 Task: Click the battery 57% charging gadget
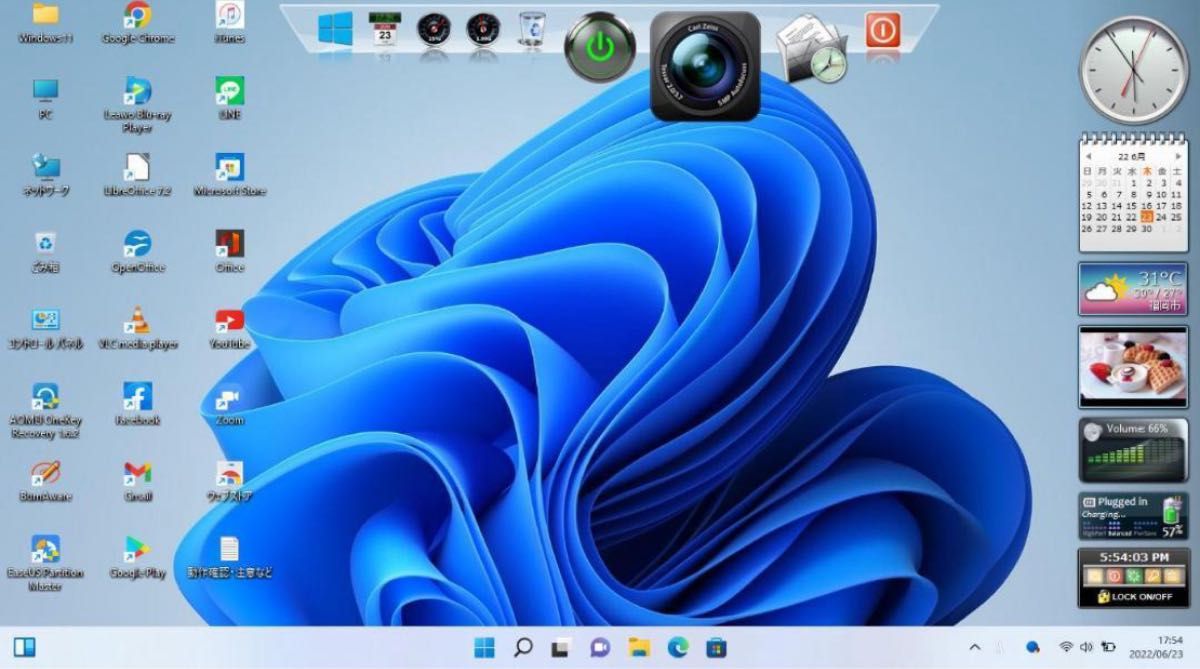[1133, 515]
